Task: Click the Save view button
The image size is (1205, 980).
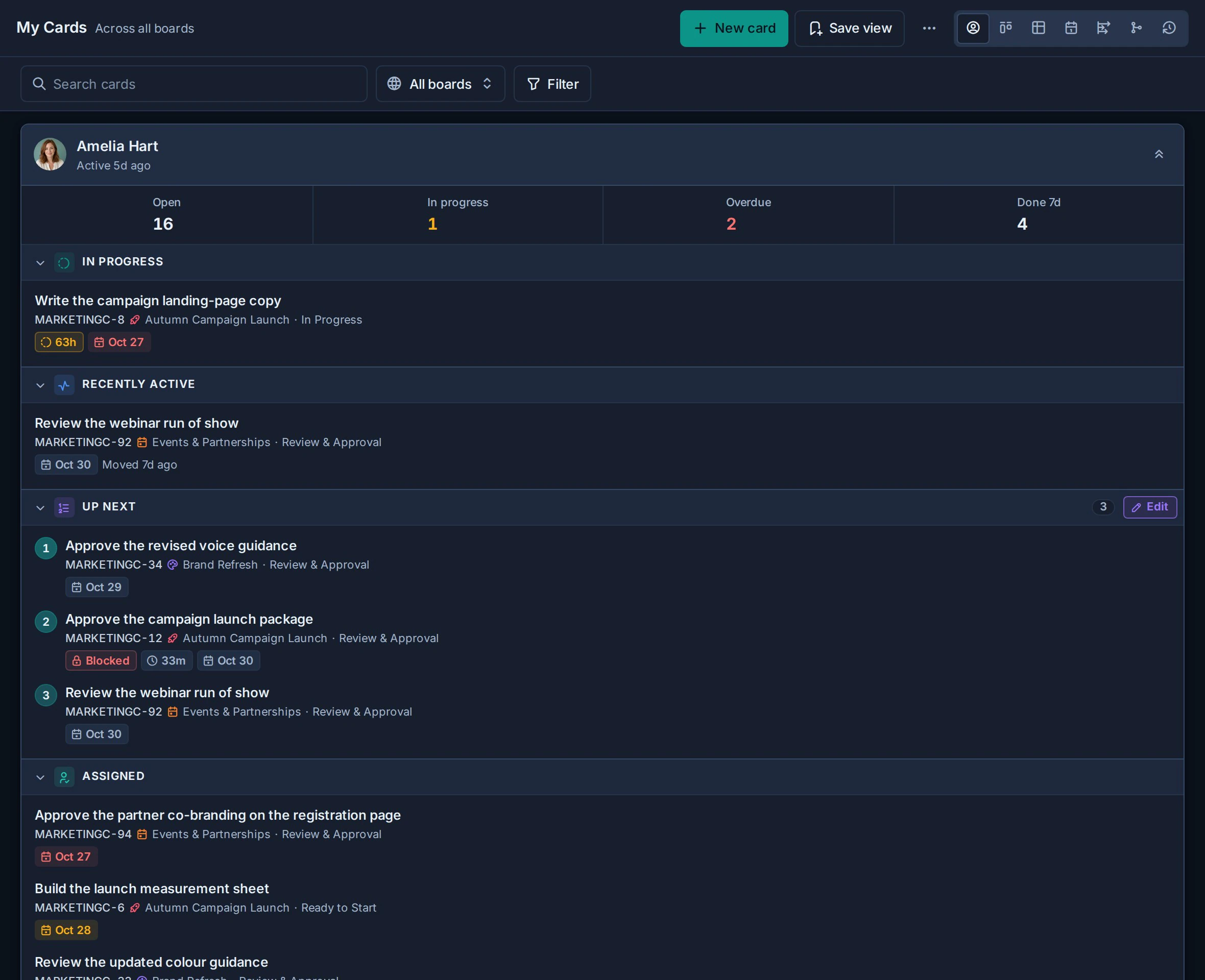Action: [849, 28]
